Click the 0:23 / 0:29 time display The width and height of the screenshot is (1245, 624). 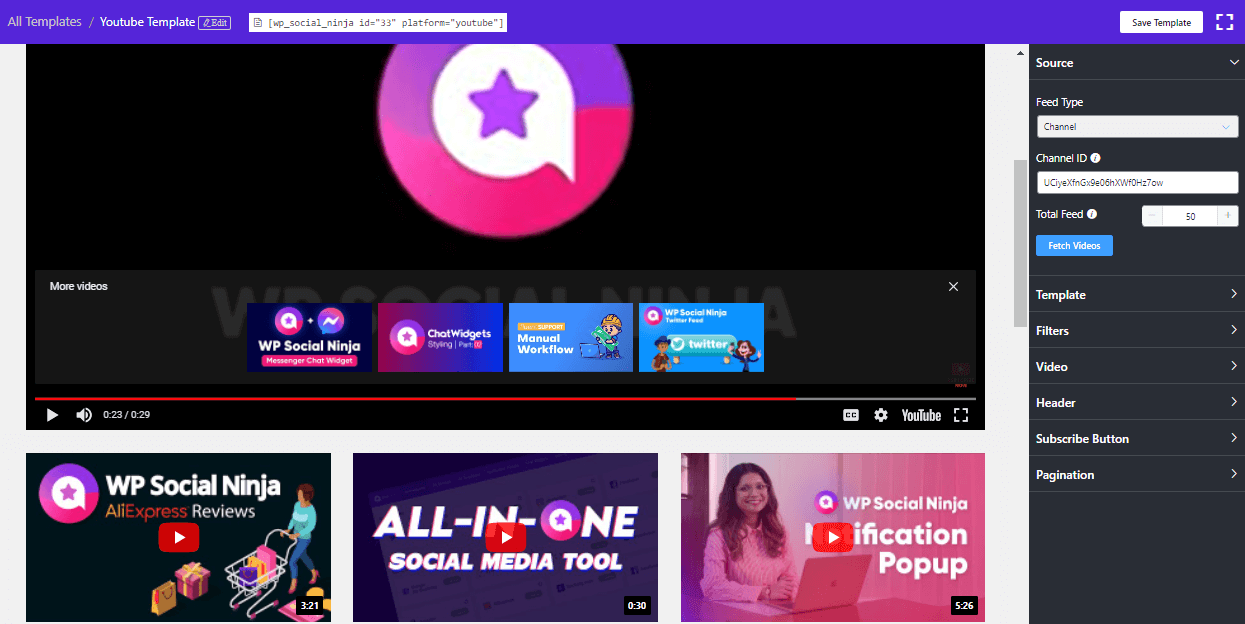point(127,415)
